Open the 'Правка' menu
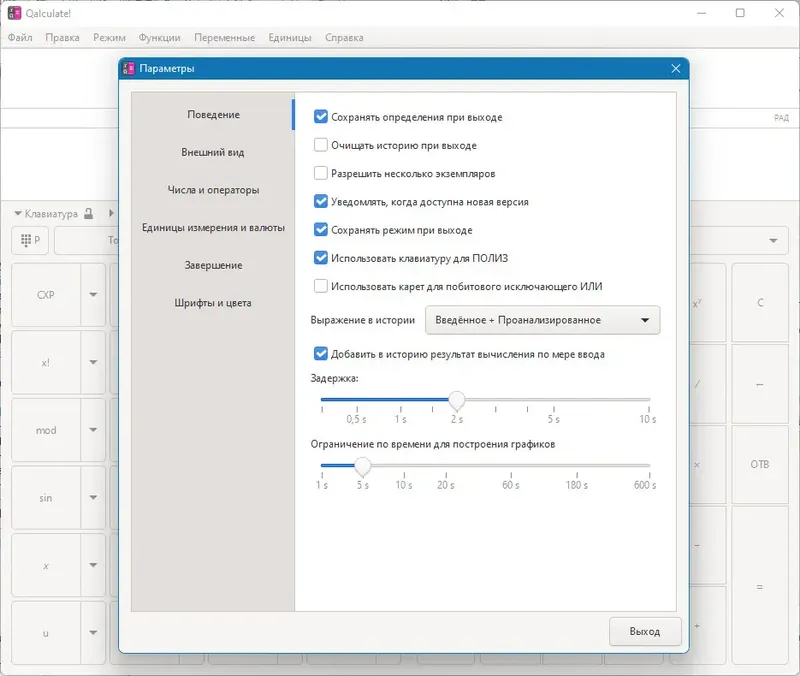 coord(62,37)
